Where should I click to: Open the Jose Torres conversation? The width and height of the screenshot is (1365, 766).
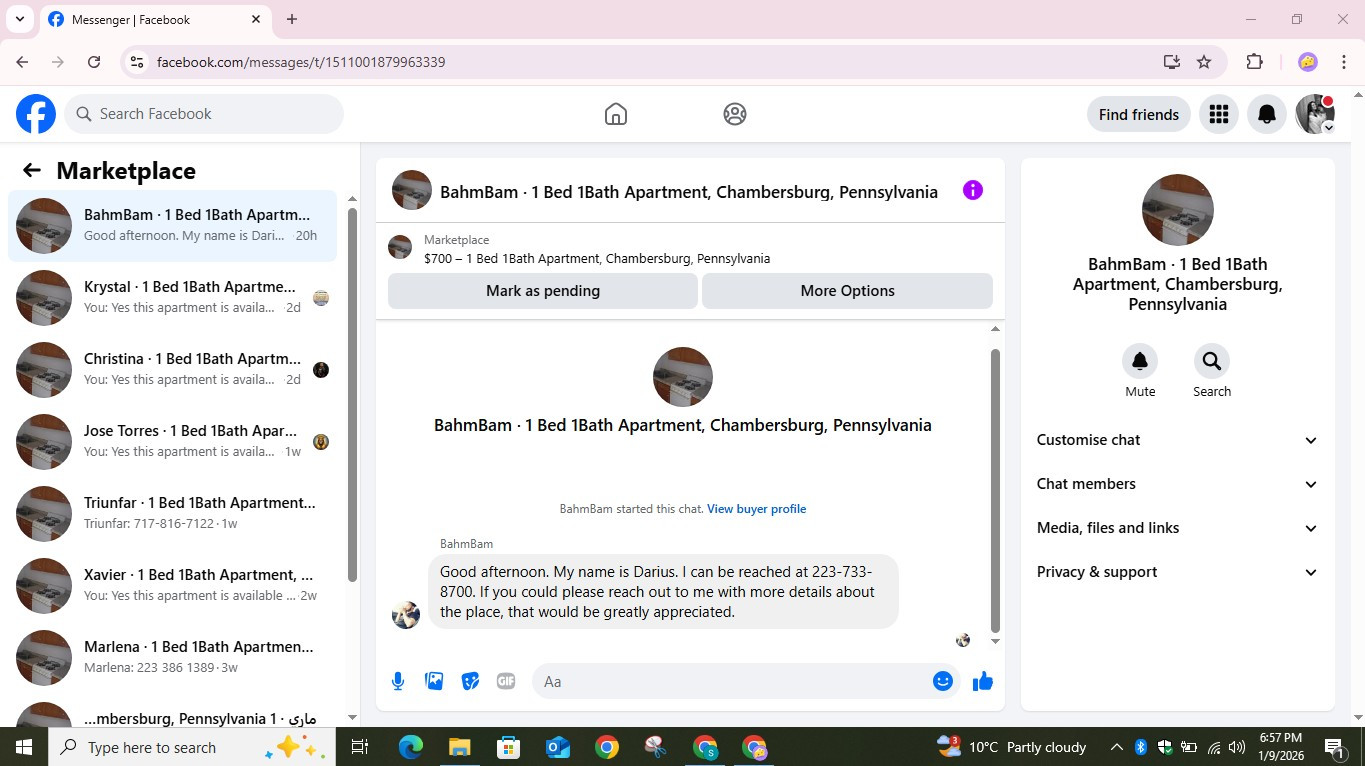(172, 442)
